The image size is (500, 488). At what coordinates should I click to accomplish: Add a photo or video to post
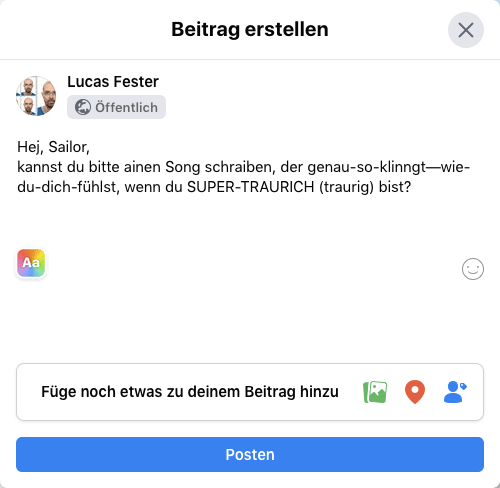click(x=375, y=392)
